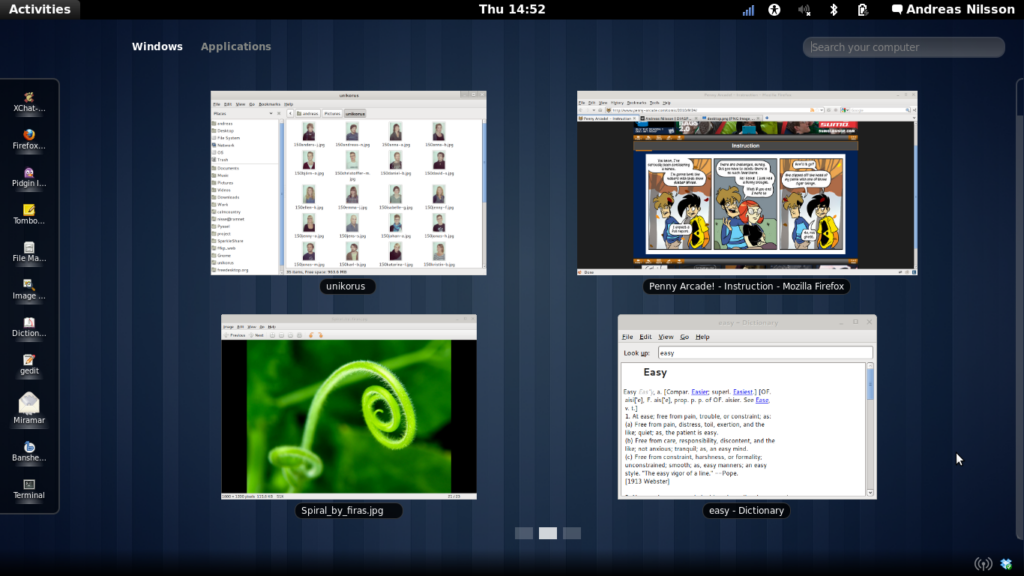Select the middle workspace indicator dot
This screenshot has height=576, width=1024.
pyautogui.click(x=546, y=533)
